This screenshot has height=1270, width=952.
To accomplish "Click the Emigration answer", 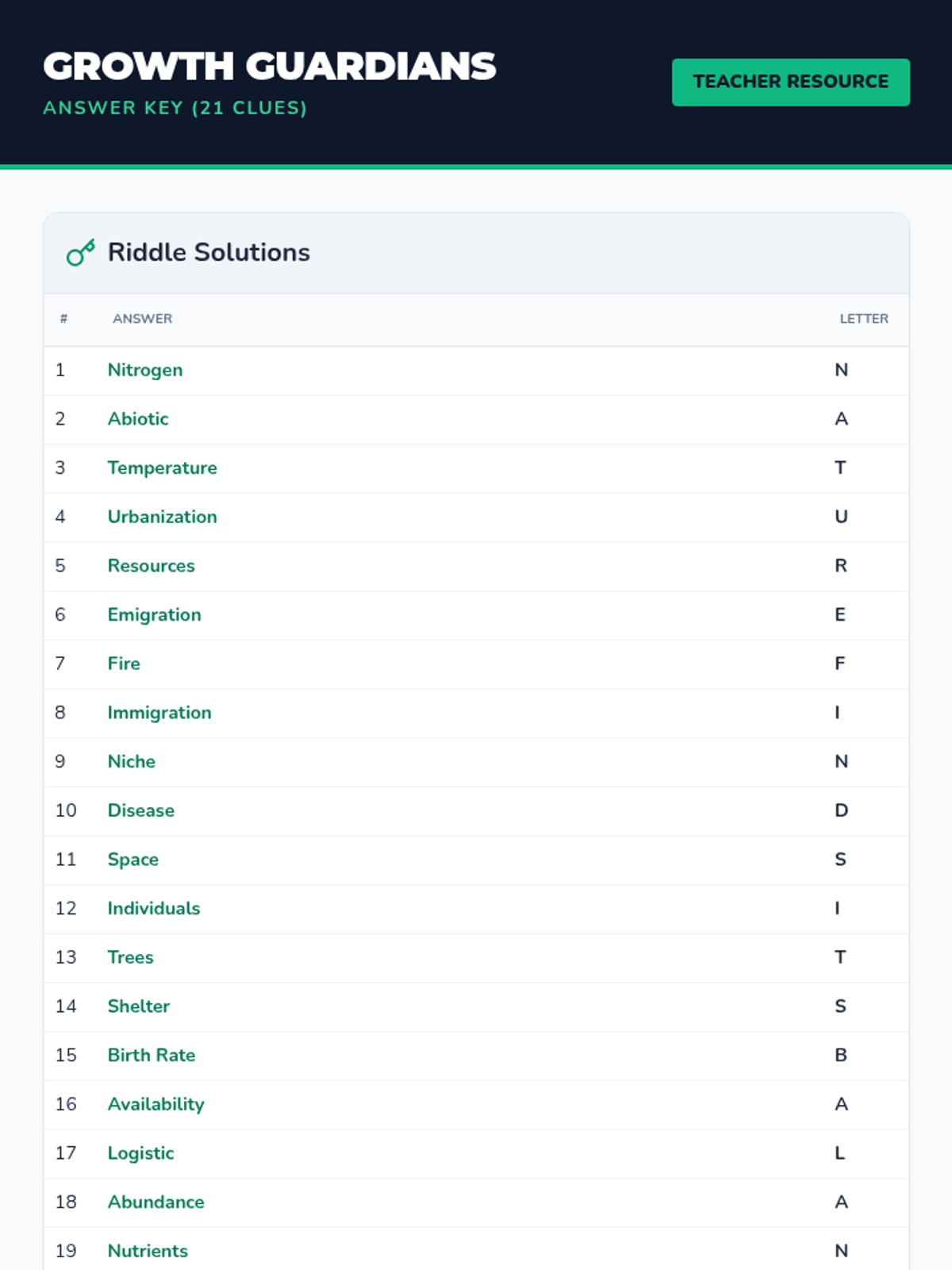I will point(155,615).
